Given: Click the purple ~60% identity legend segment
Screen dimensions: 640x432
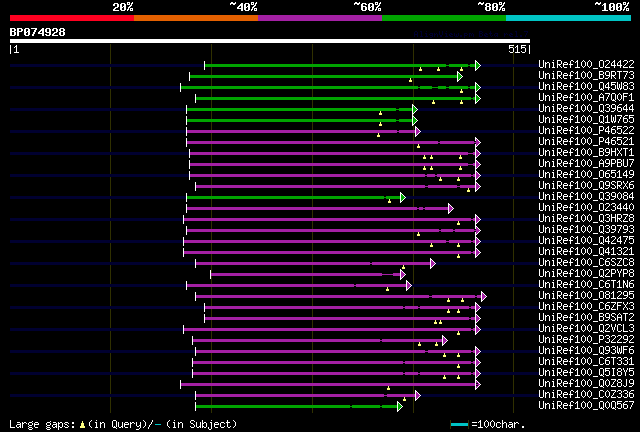Looking at the screenshot, I should [320, 18].
